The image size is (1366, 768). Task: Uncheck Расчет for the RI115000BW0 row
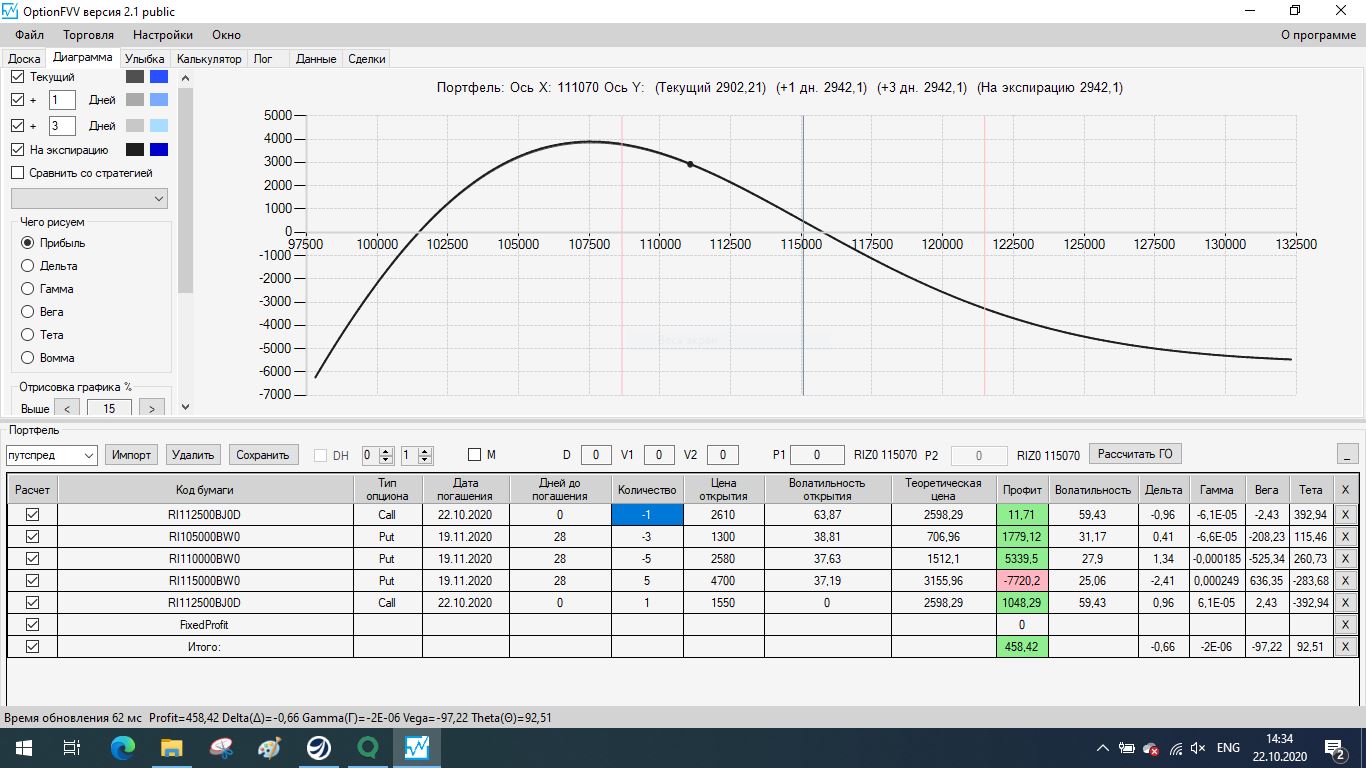pyautogui.click(x=33, y=581)
